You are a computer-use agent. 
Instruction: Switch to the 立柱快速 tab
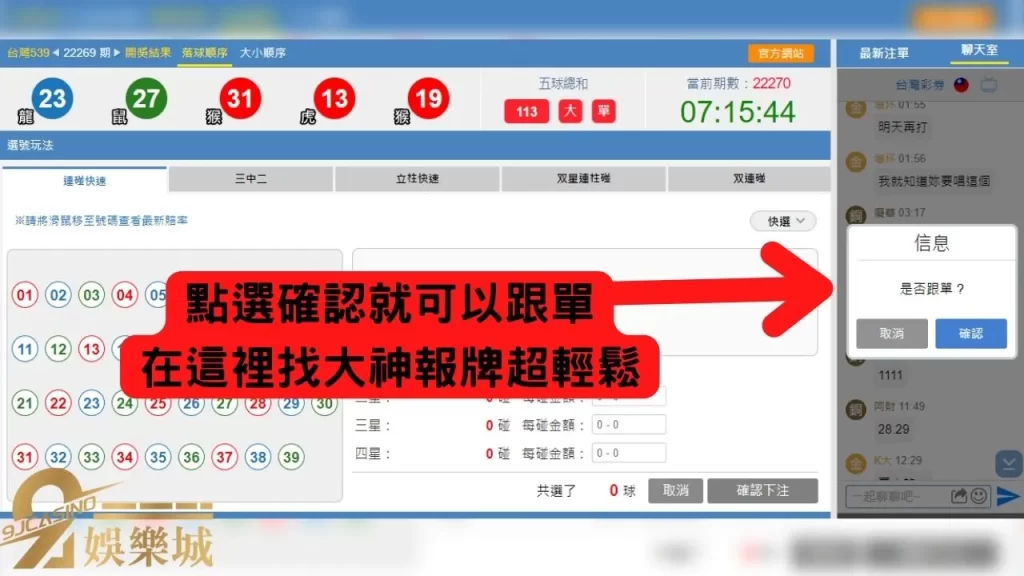417,179
